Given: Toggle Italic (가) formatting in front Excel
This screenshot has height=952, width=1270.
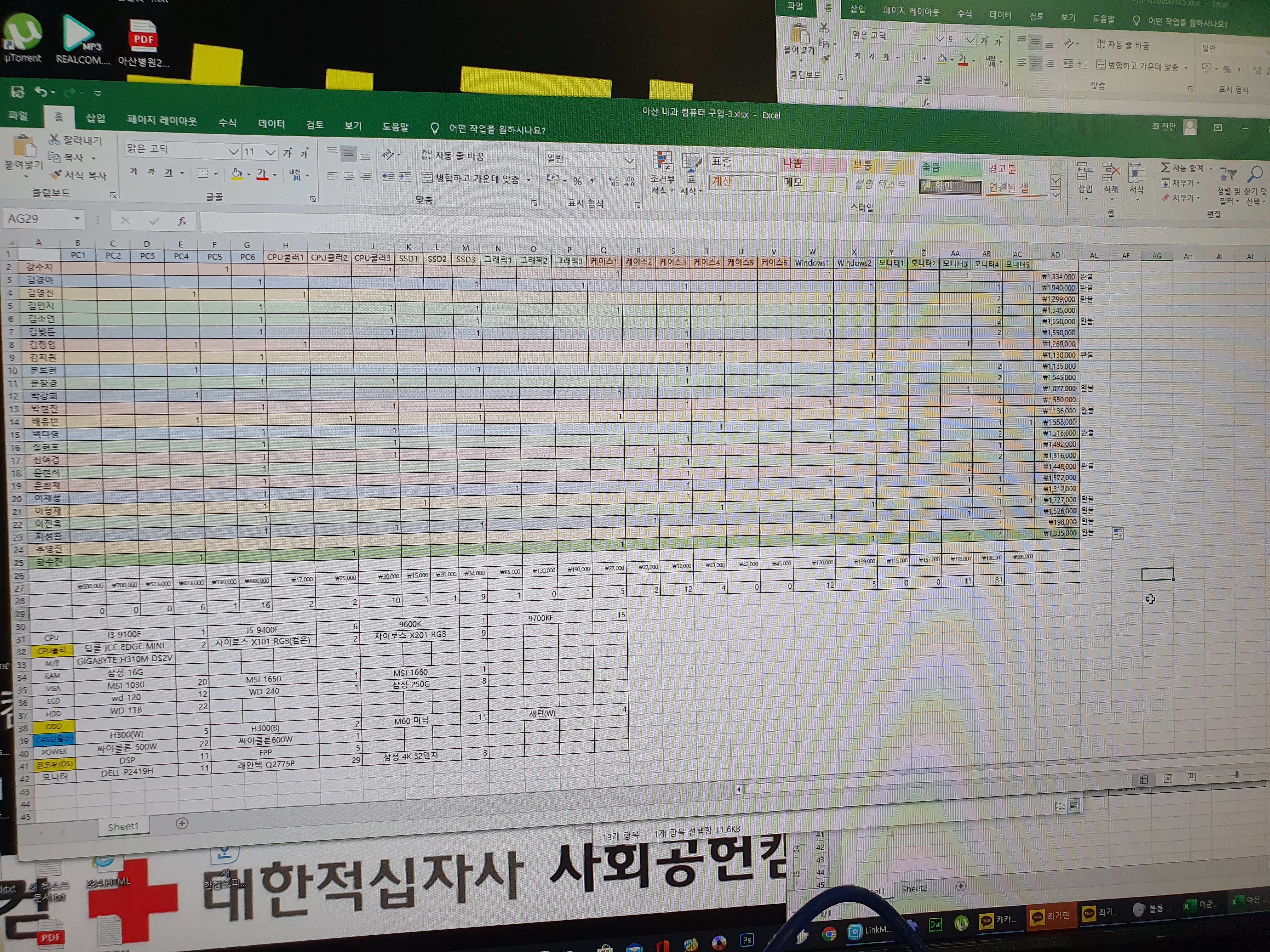Looking at the screenshot, I should point(151,172).
